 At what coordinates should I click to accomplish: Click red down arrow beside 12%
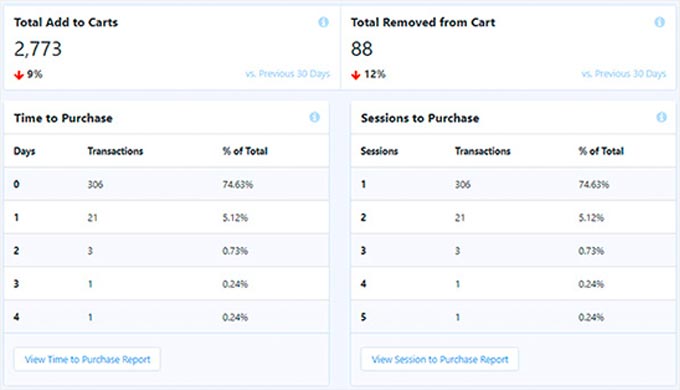pyautogui.click(x=356, y=75)
